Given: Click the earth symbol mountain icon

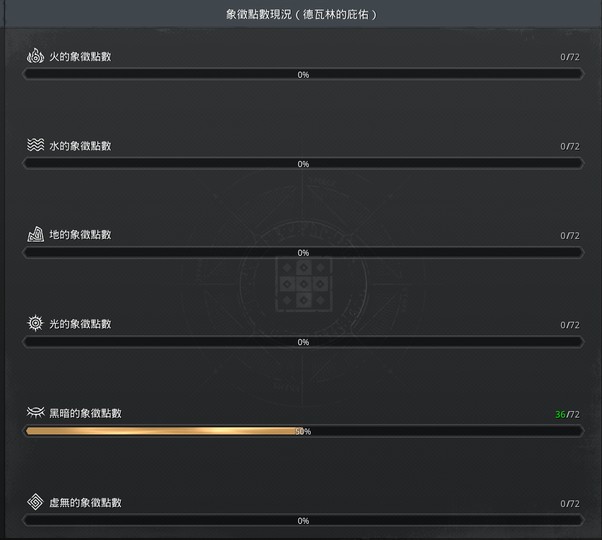Looking at the screenshot, I should 35,234.
